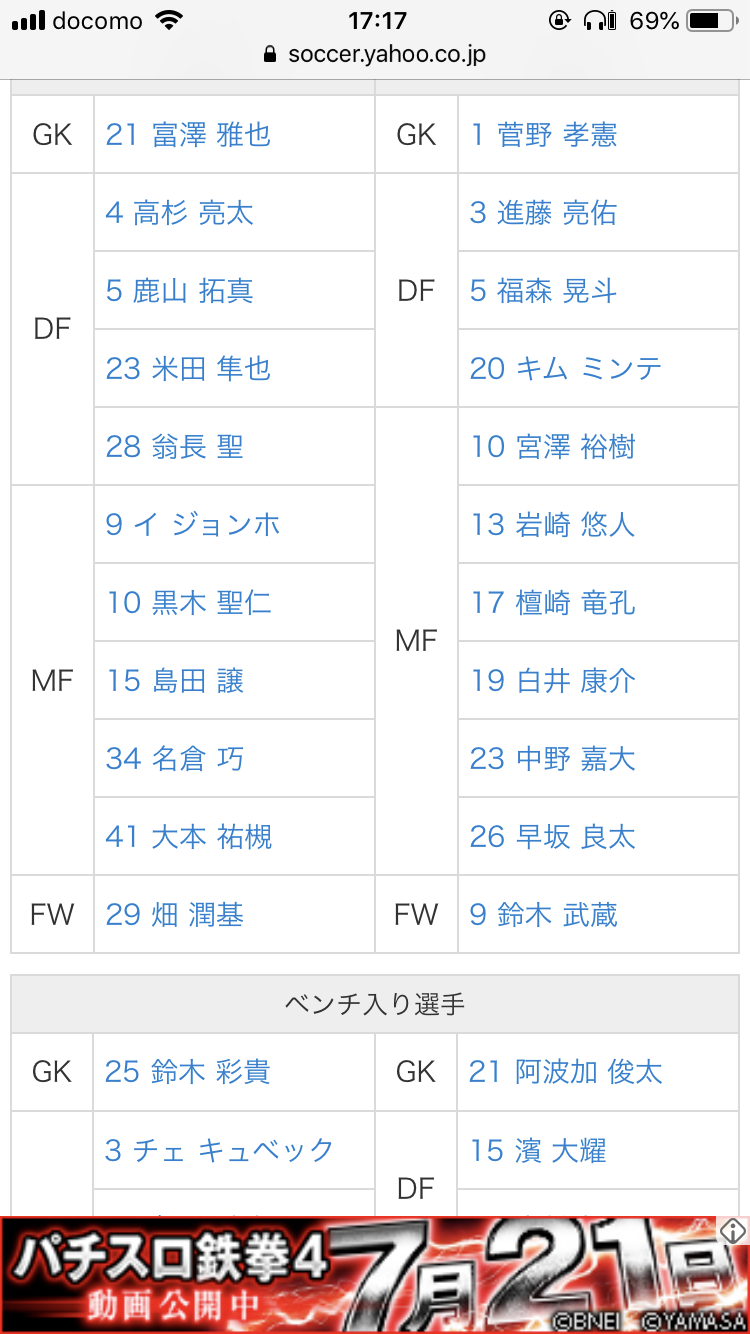Viewport: 750px width, 1334px height.
Task: Tap the Wi-Fi signal icon
Action: tap(170, 20)
